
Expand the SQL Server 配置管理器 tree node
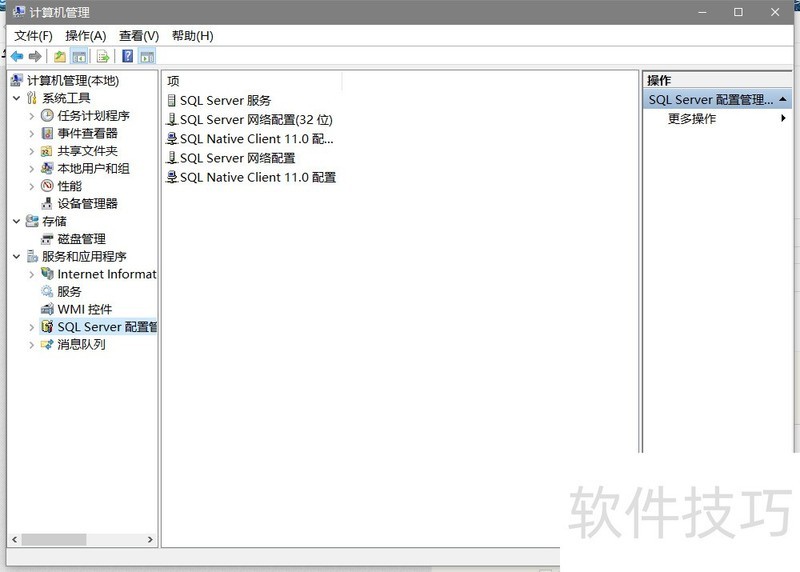click(32, 327)
